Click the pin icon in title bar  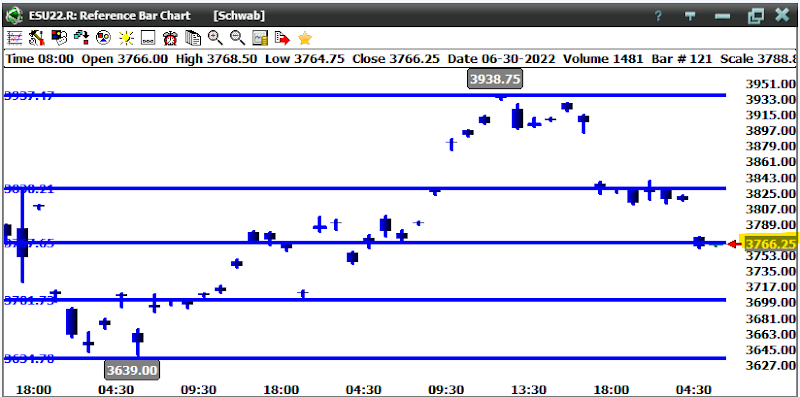[690, 16]
